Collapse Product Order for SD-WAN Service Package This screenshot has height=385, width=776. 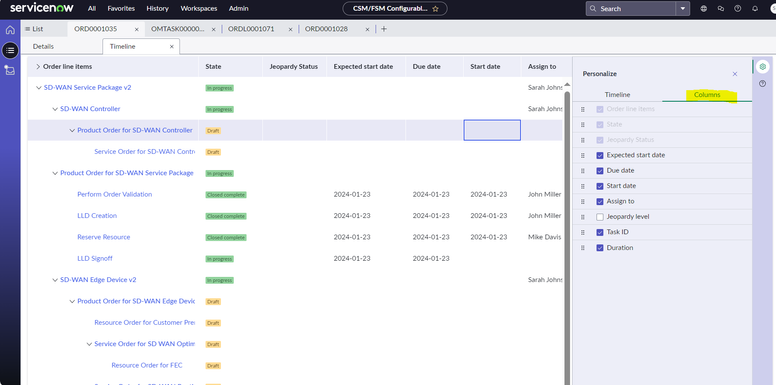click(x=55, y=173)
